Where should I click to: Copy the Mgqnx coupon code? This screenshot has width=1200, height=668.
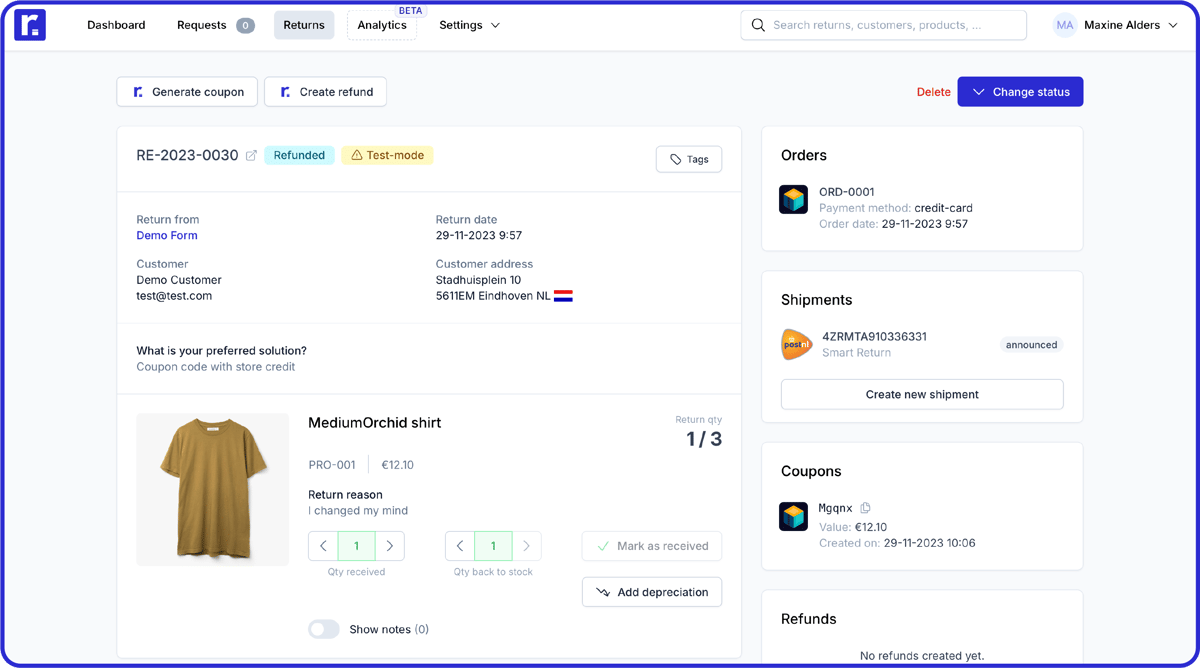coord(865,508)
